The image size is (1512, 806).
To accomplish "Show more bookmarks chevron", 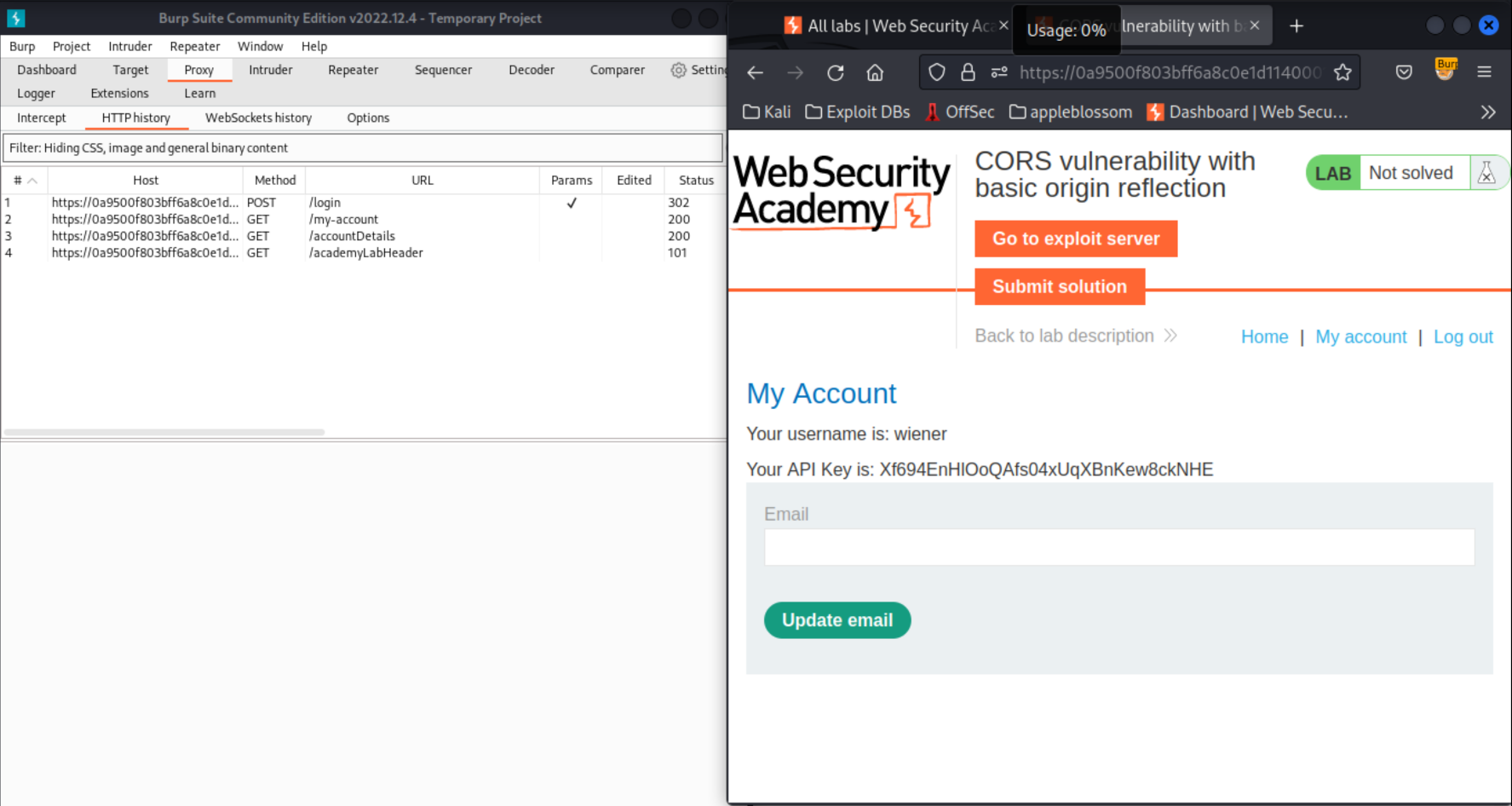I will point(1488,112).
